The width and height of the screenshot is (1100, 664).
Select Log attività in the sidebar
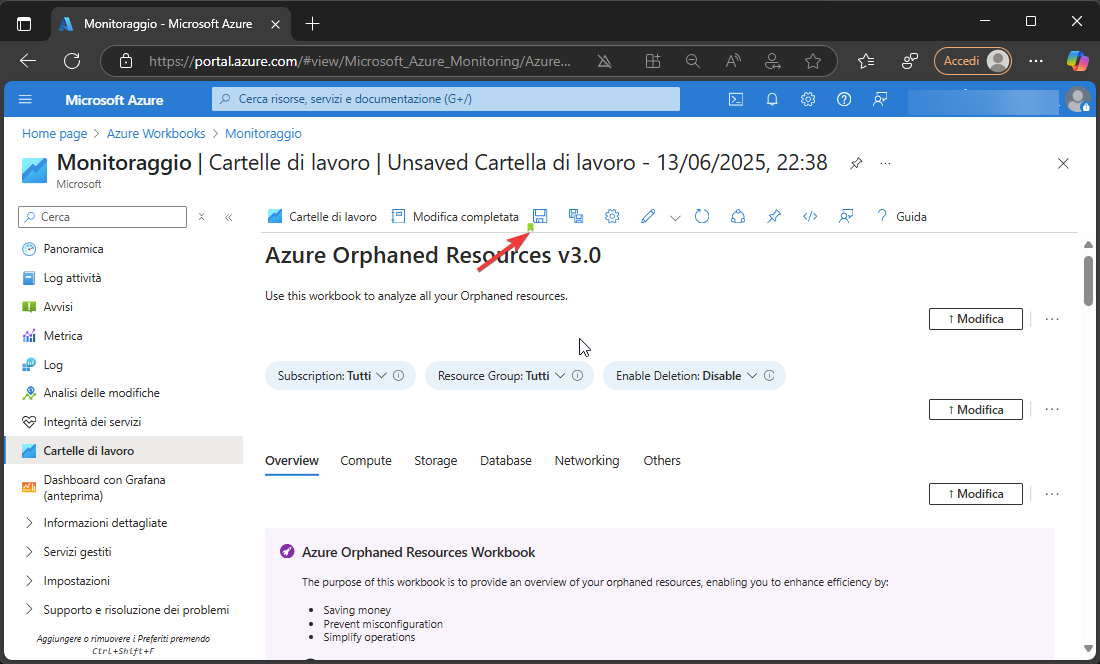[72, 278]
